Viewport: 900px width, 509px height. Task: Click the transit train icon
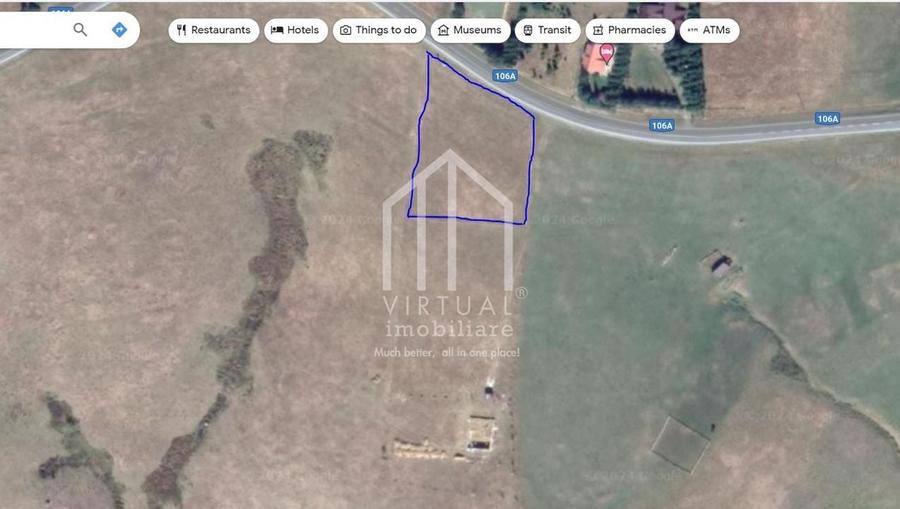(x=528, y=30)
